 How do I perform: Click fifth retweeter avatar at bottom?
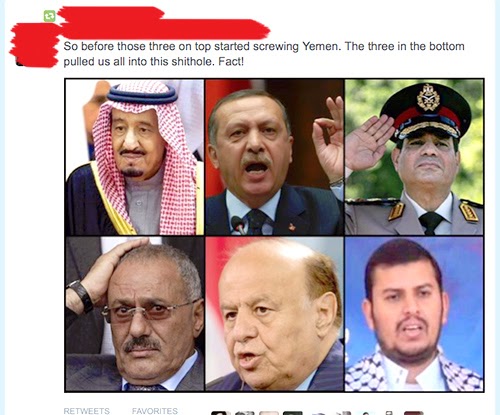(318, 413)
